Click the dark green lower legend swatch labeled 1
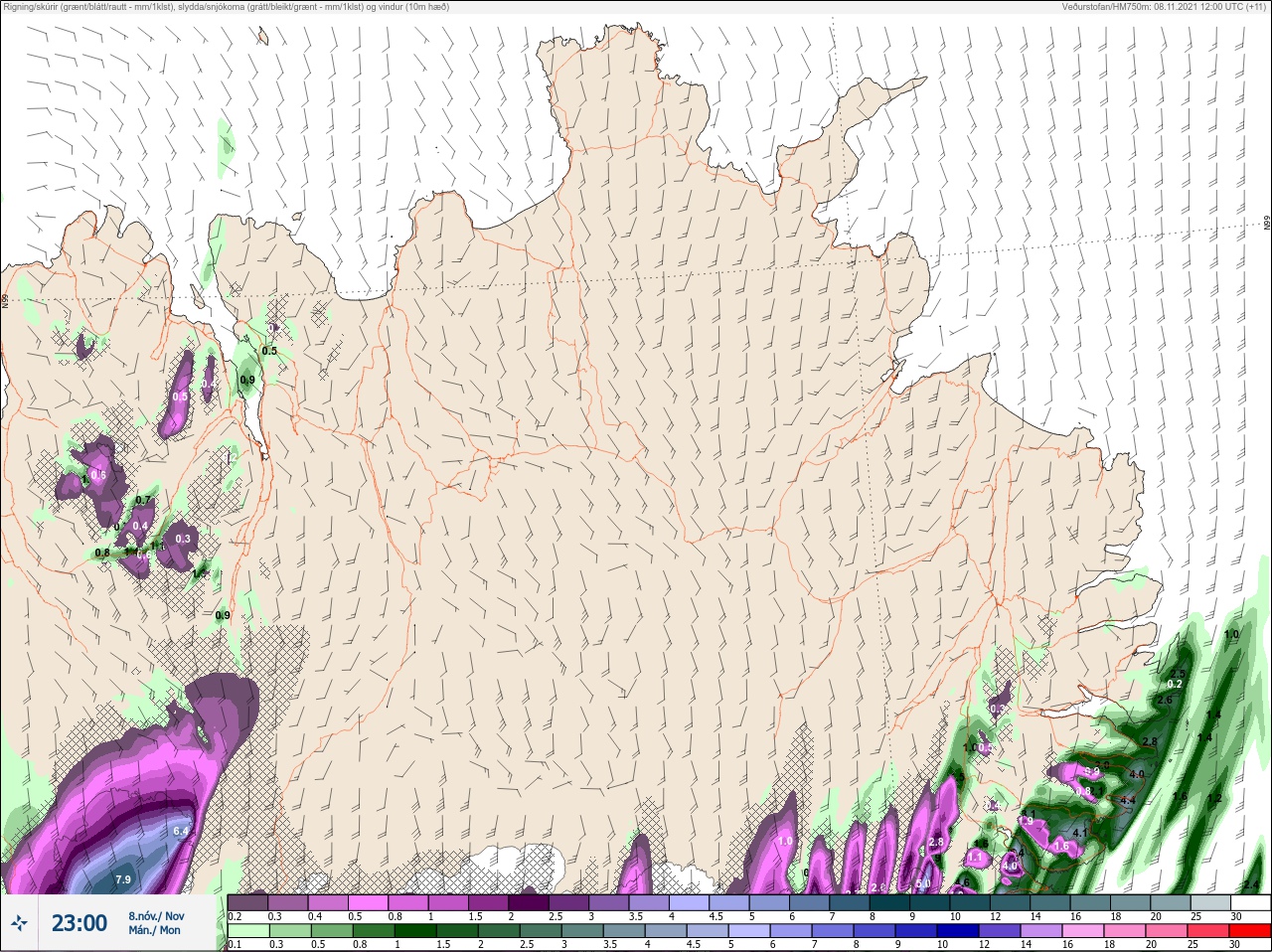 [x=416, y=931]
